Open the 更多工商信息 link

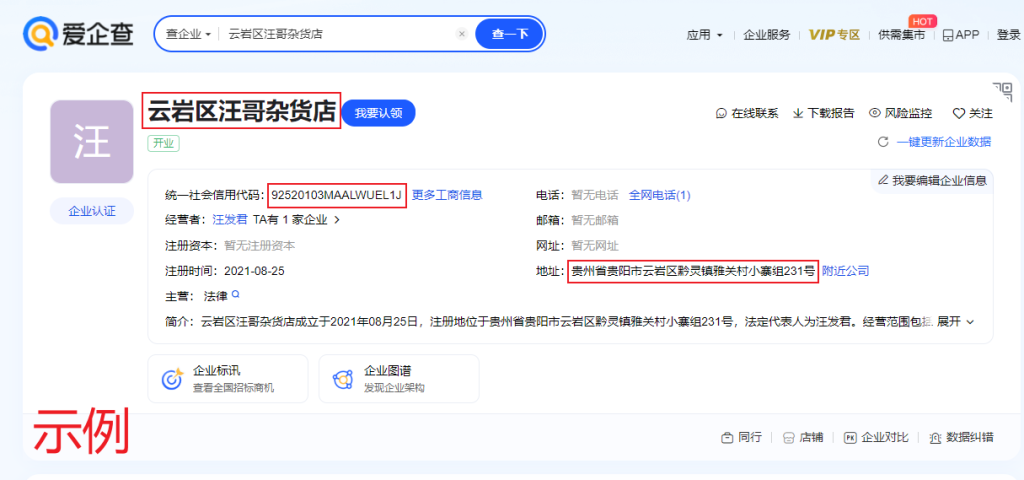click(447, 194)
